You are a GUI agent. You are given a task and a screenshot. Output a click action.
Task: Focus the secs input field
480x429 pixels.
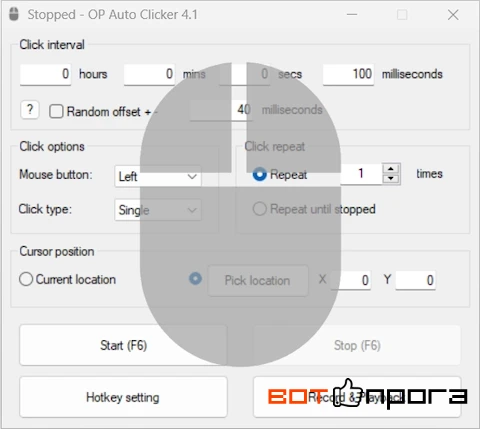(x=245, y=74)
